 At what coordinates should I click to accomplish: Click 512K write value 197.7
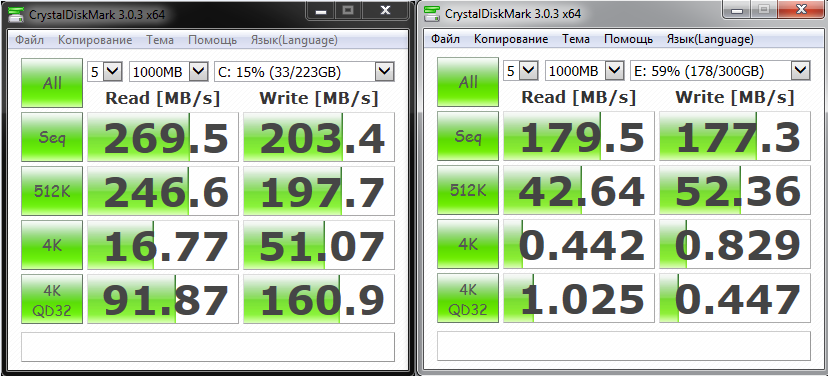318,191
